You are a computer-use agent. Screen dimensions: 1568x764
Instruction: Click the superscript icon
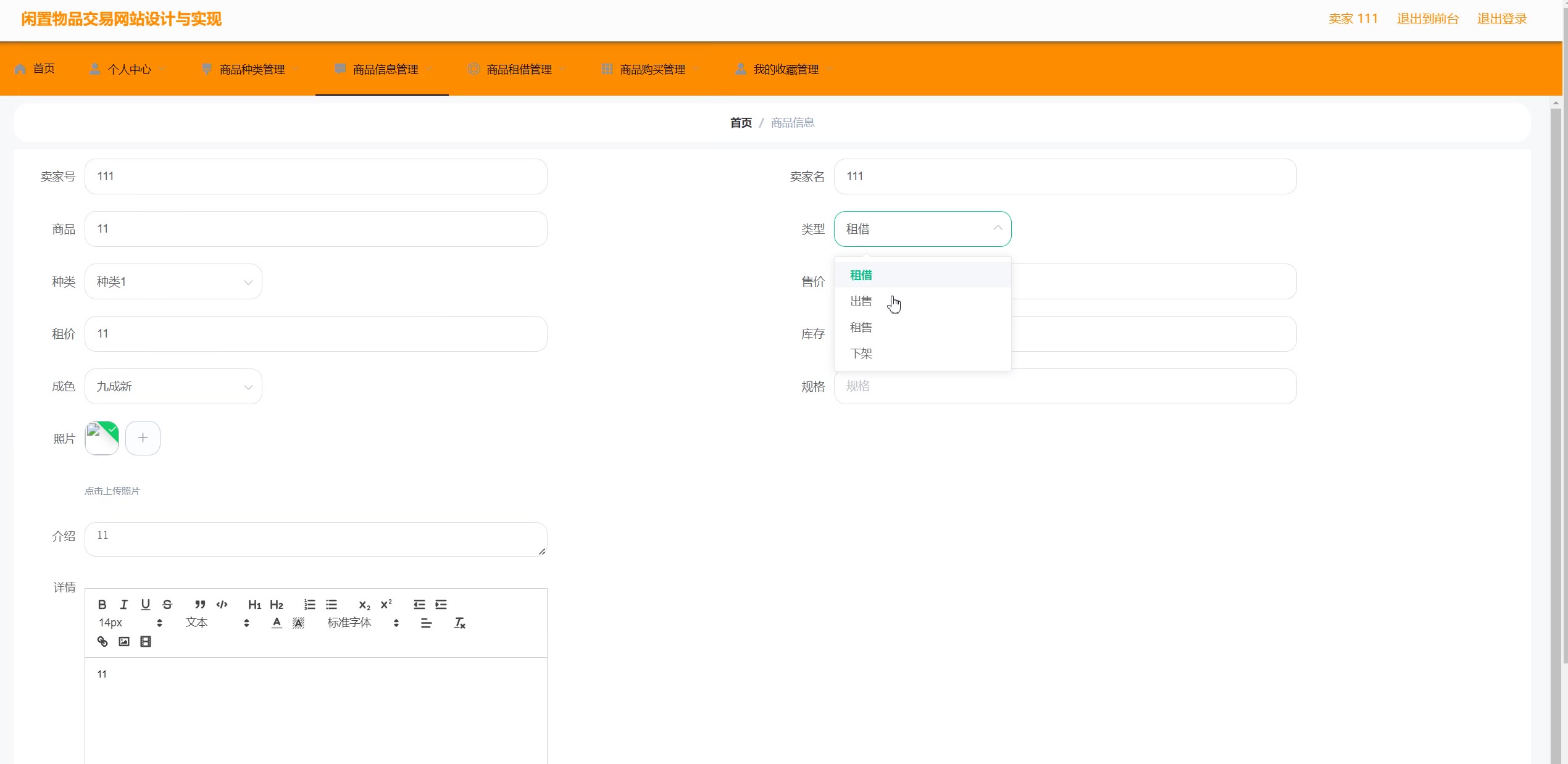386,604
